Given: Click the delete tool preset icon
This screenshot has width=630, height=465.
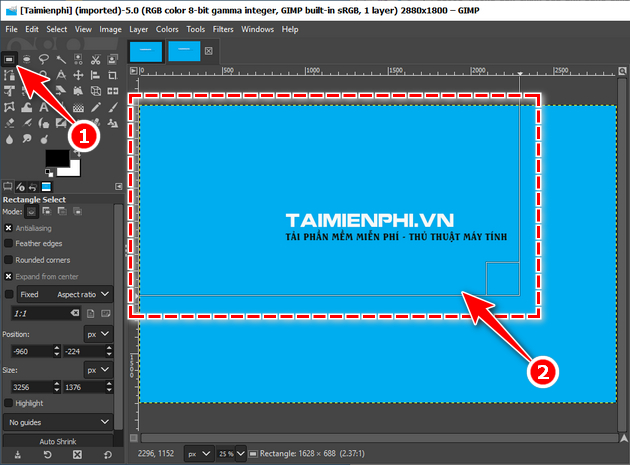Looking at the screenshot, I should (x=77, y=455).
